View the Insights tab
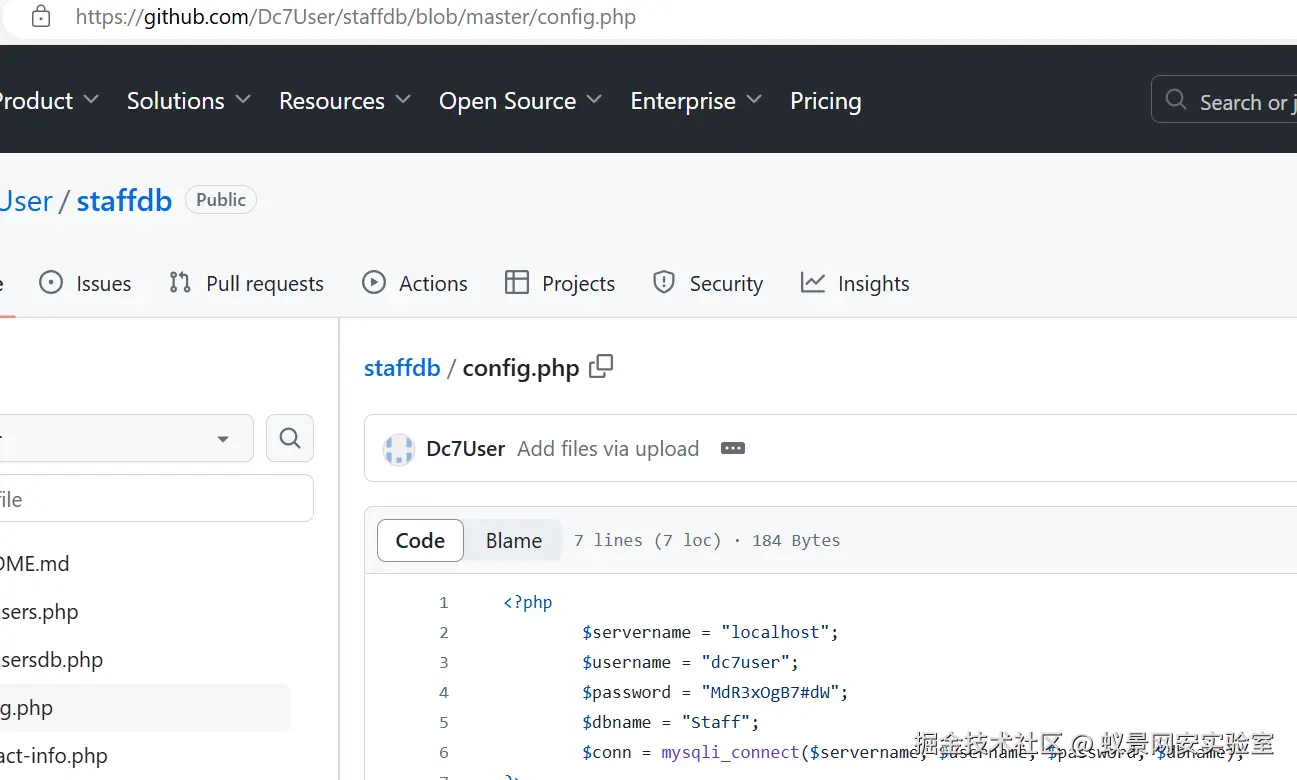 pyautogui.click(x=855, y=284)
